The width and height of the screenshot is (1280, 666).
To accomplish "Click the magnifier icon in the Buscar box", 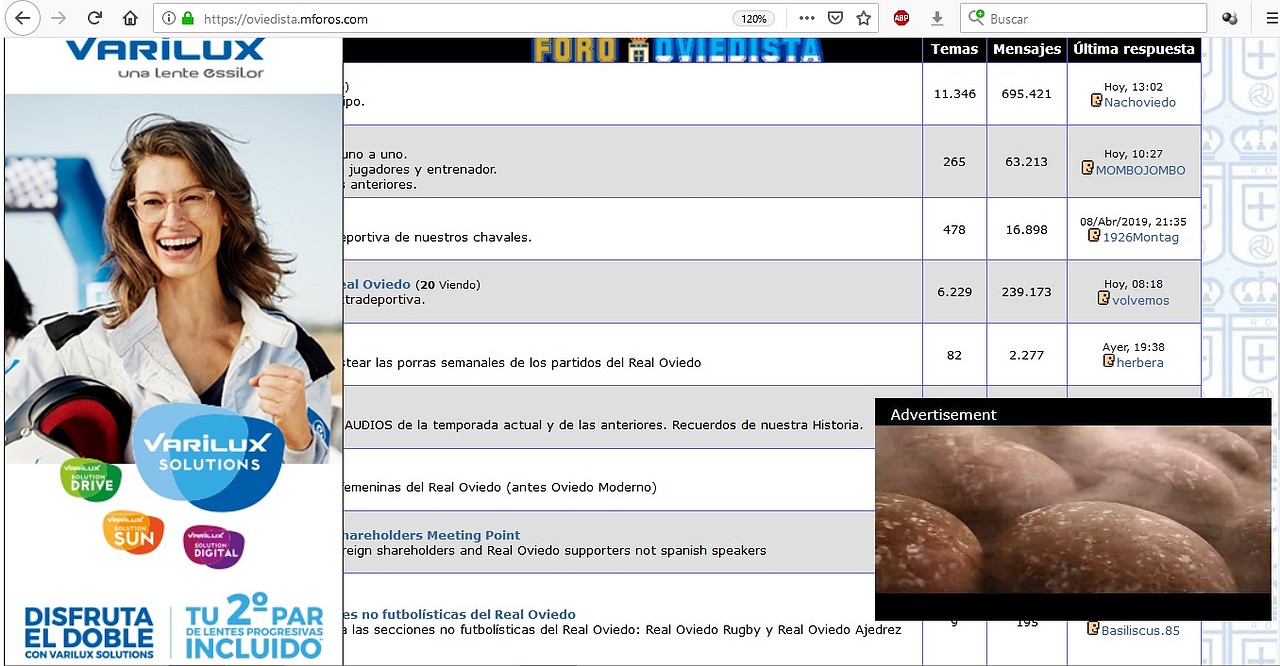I will [976, 18].
